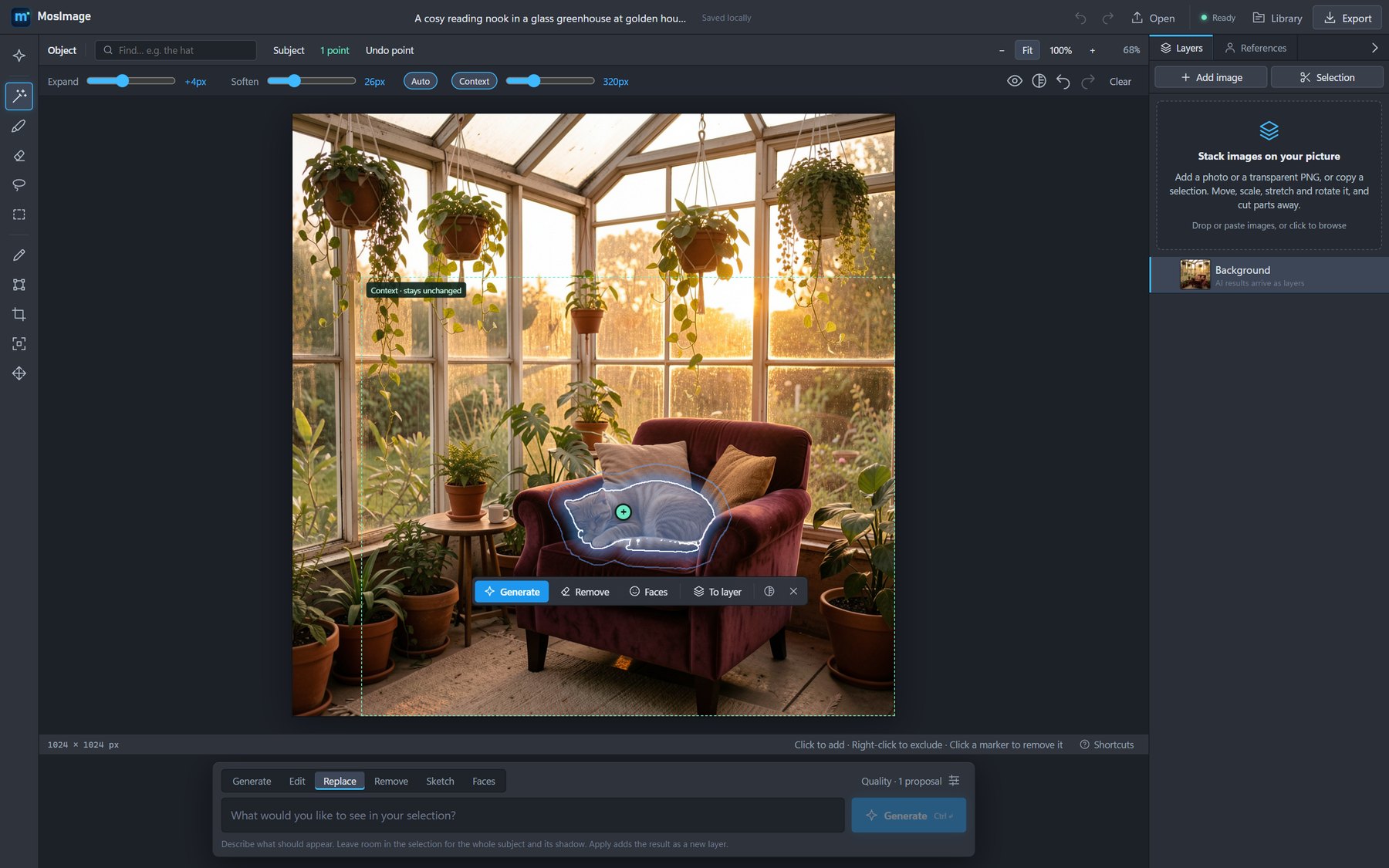
Task: Click the Add image button
Action: [x=1211, y=77]
